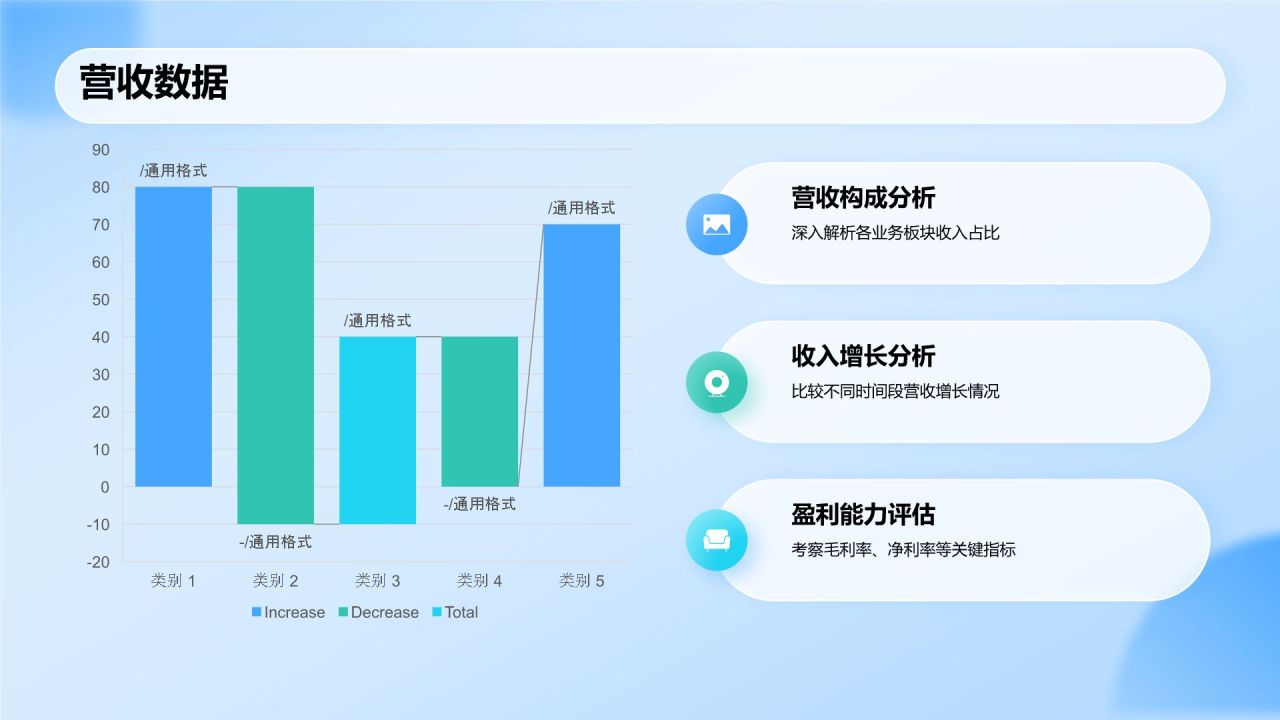Click the axis label 类别 5

click(x=582, y=580)
